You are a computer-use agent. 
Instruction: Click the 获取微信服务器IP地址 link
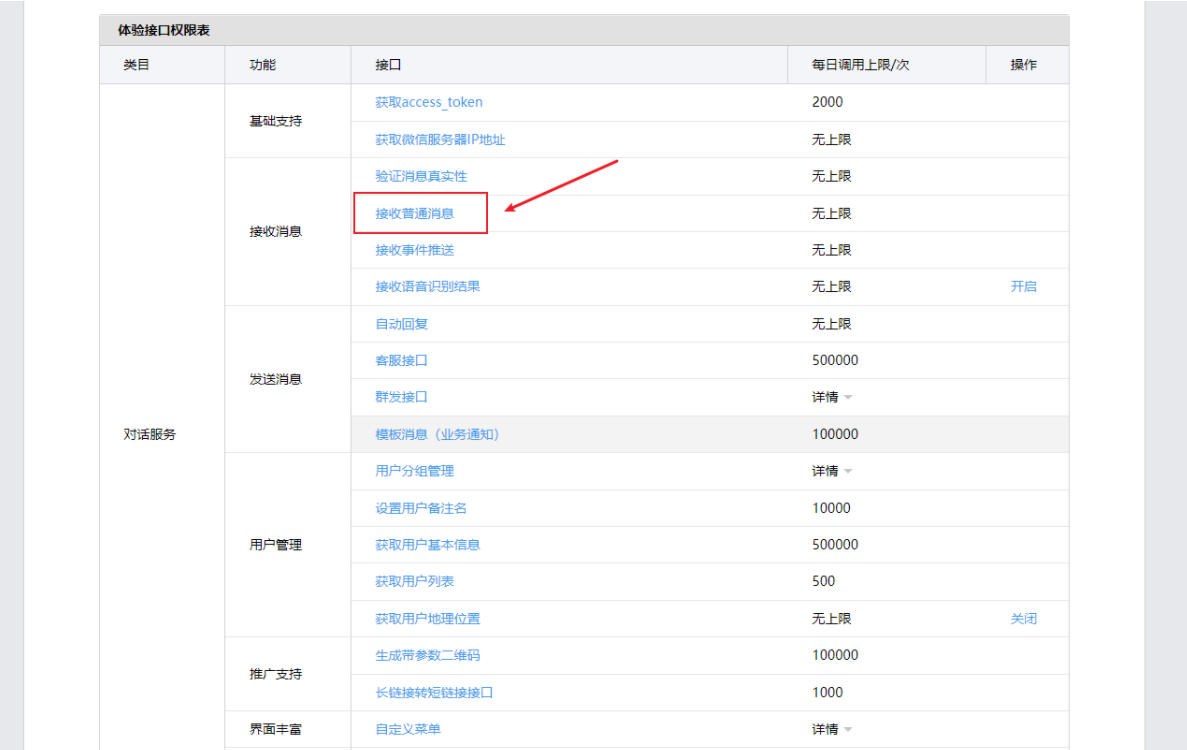(x=440, y=139)
